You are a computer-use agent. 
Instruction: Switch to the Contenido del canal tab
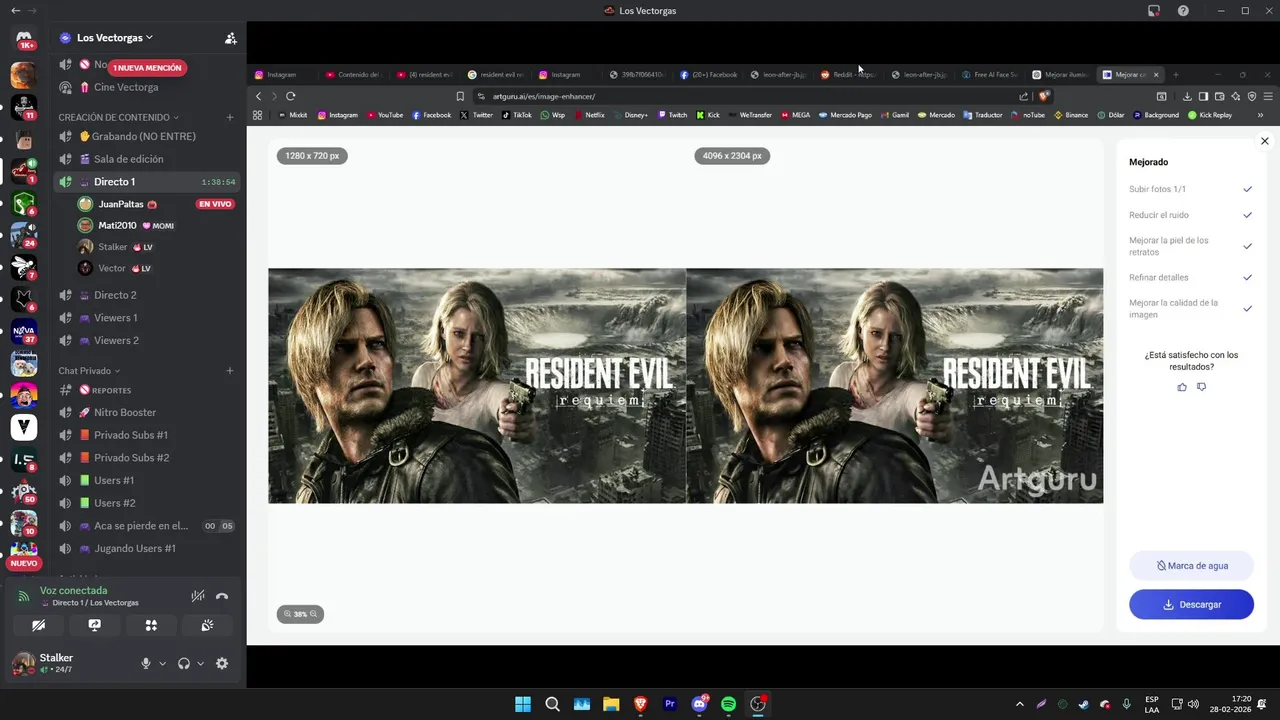(x=353, y=74)
